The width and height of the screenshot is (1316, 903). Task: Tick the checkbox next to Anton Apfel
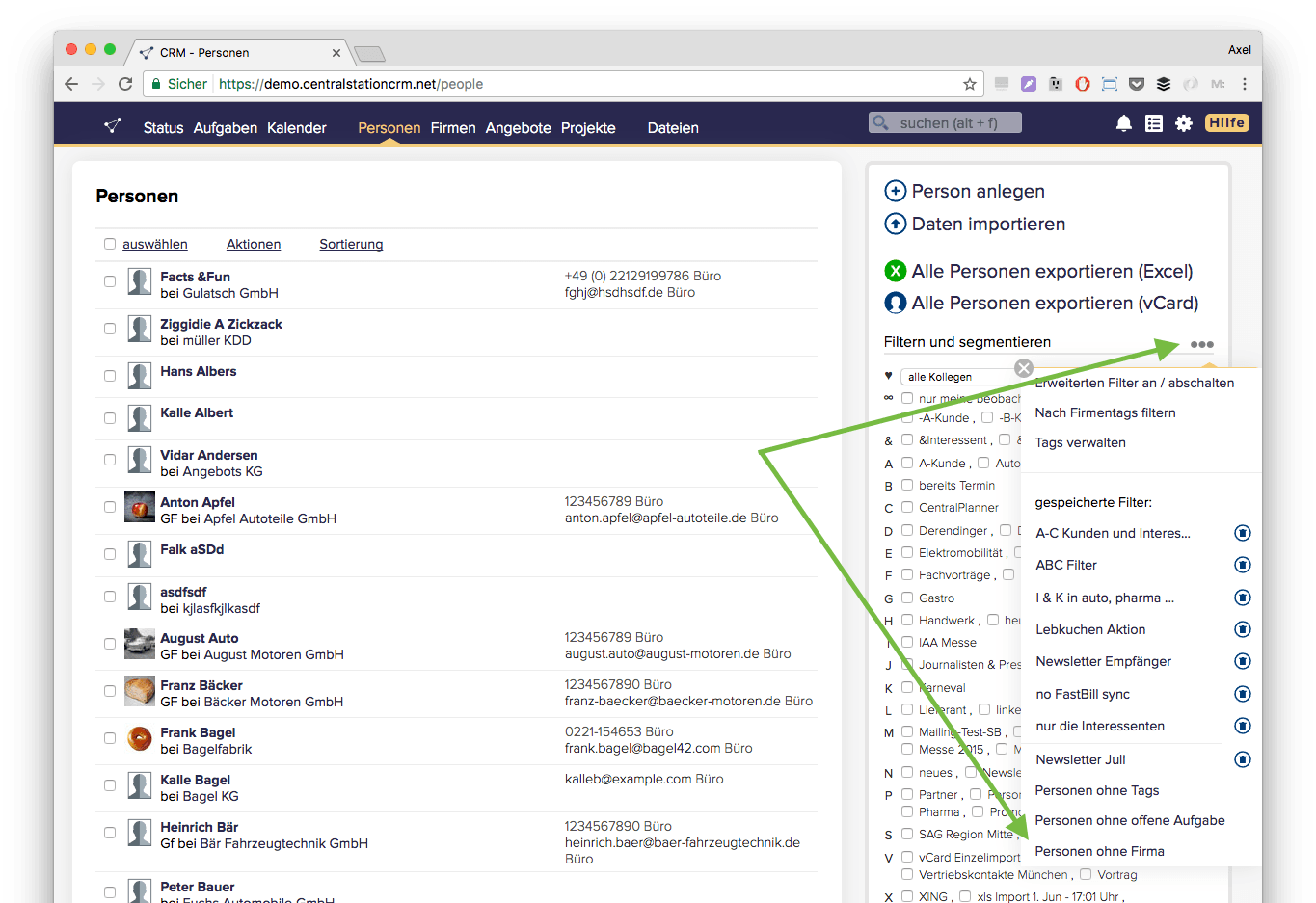point(110,507)
